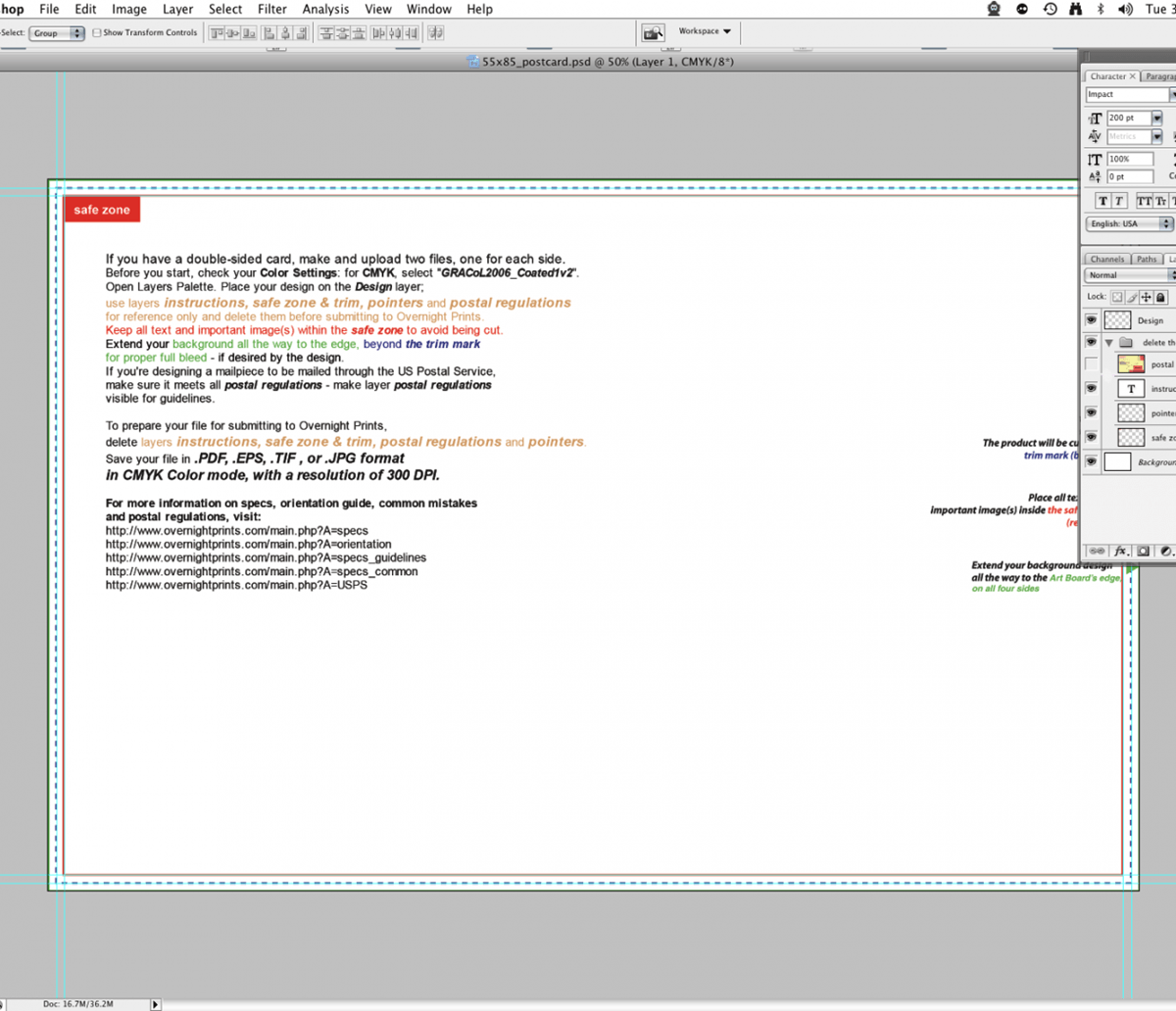Viewport: 1176px width, 1011px height.
Task: Click the macOS volume icon in menu bar
Action: coord(1125,9)
